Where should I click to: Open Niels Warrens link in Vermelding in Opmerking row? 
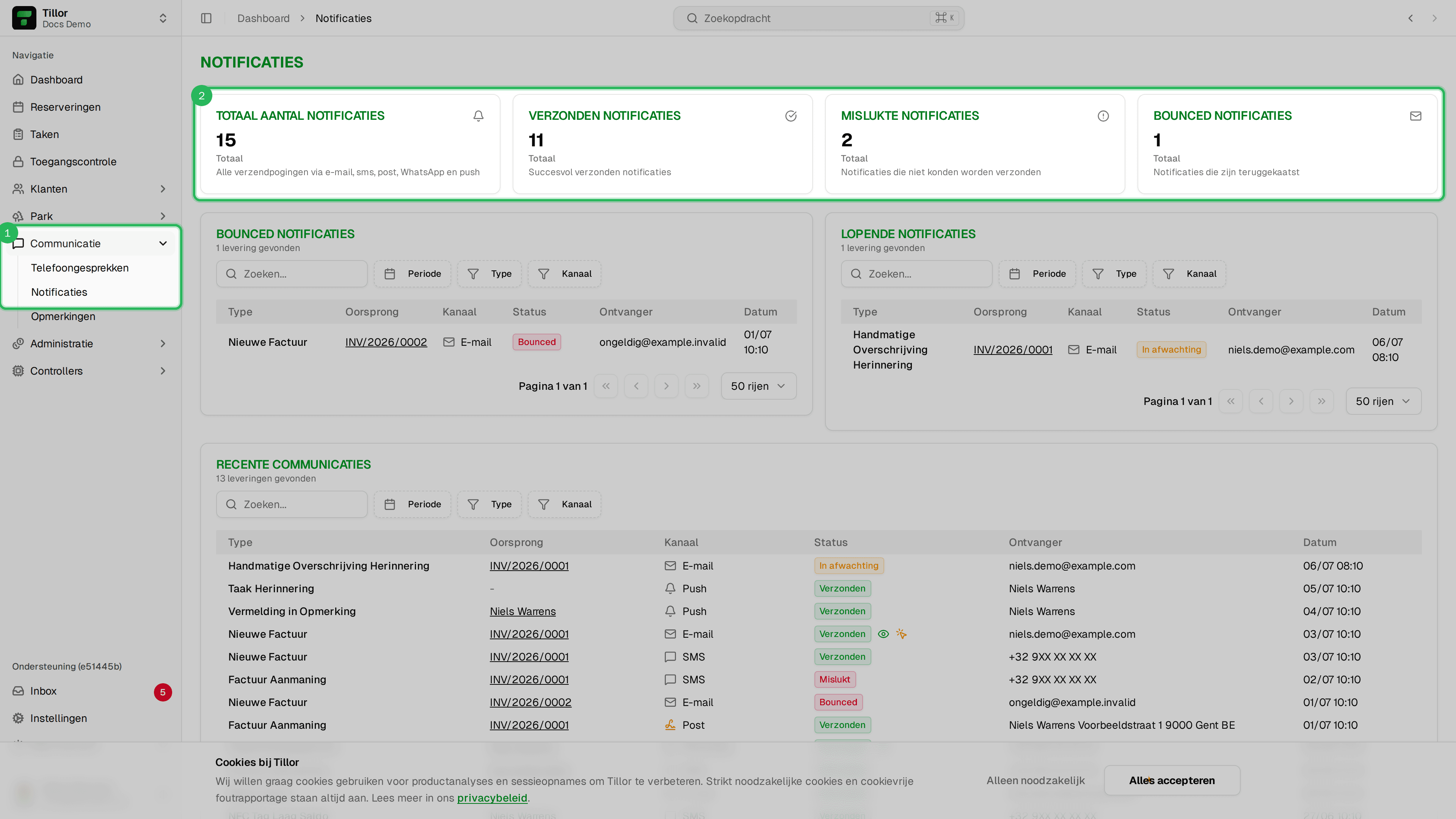[x=523, y=612]
